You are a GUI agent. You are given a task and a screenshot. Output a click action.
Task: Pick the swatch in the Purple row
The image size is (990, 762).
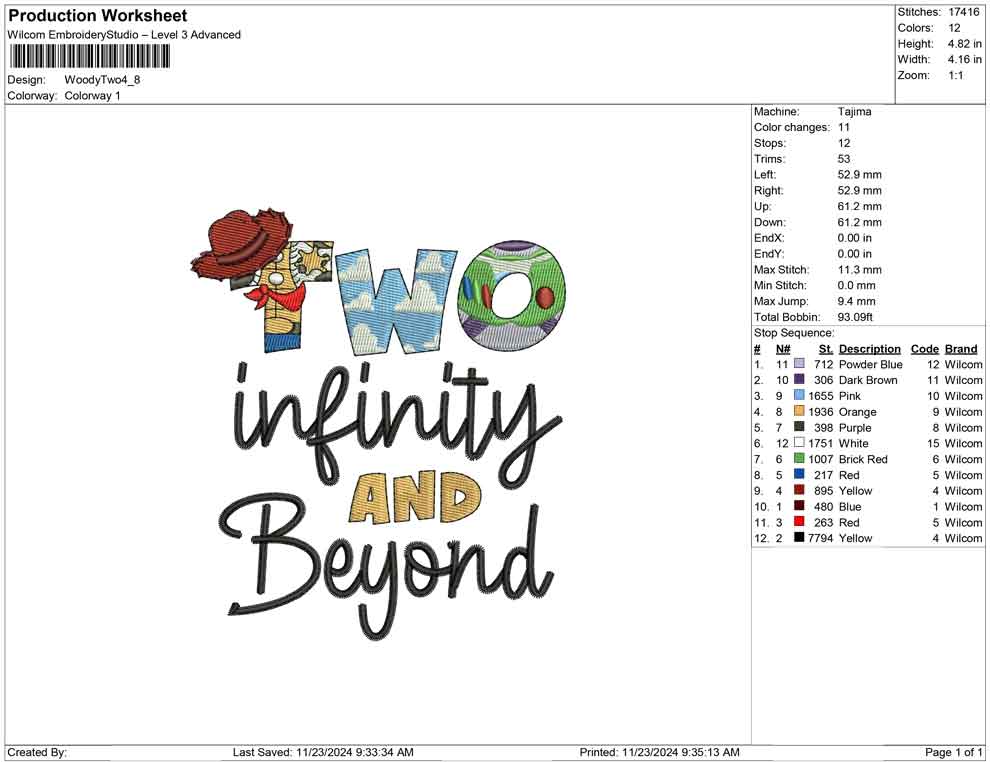click(799, 427)
